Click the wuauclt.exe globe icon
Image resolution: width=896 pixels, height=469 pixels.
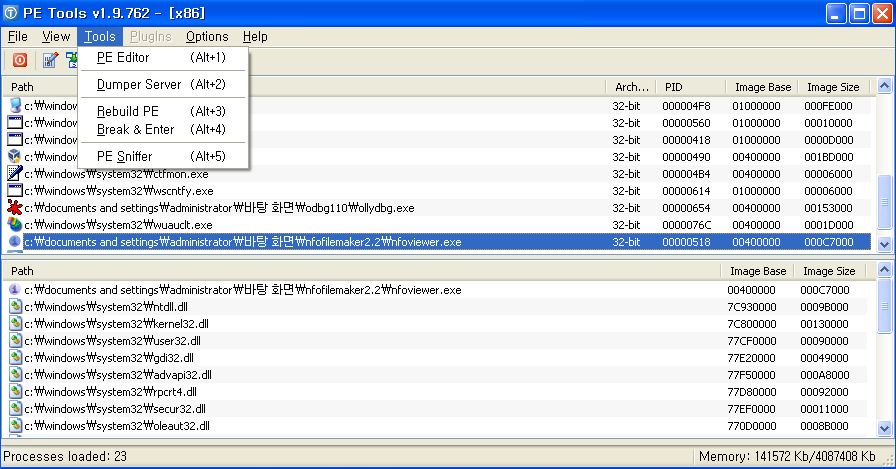pyautogui.click(x=14, y=225)
